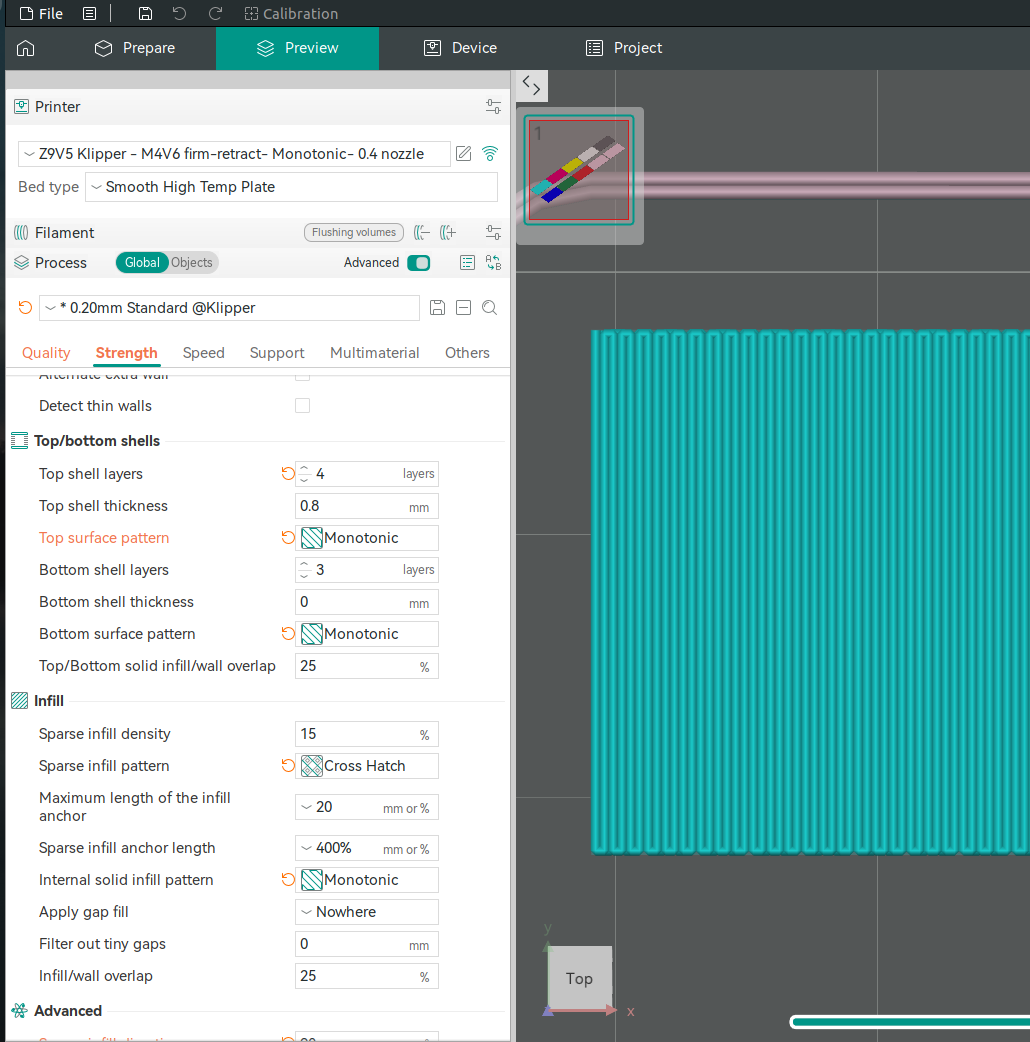The width and height of the screenshot is (1030, 1042).
Task: Reset Internal solid infill pattern value
Action: pyautogui.click(x=288, y=880)
